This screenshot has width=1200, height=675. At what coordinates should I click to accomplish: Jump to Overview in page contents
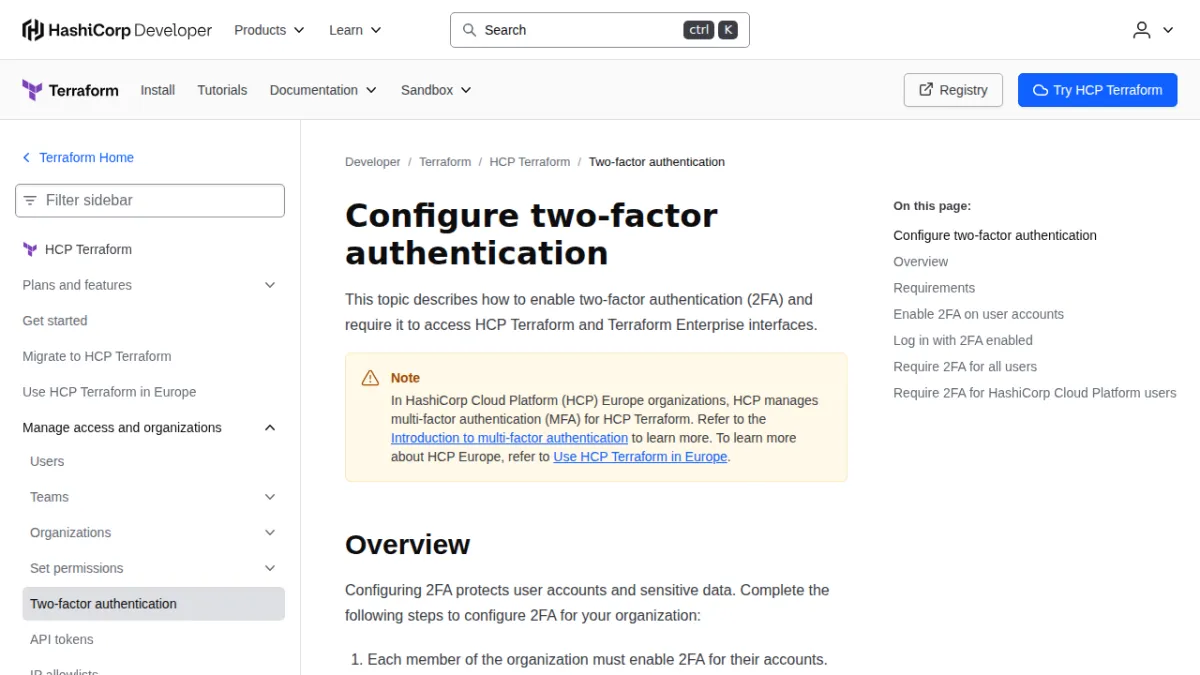click(921, 262)
